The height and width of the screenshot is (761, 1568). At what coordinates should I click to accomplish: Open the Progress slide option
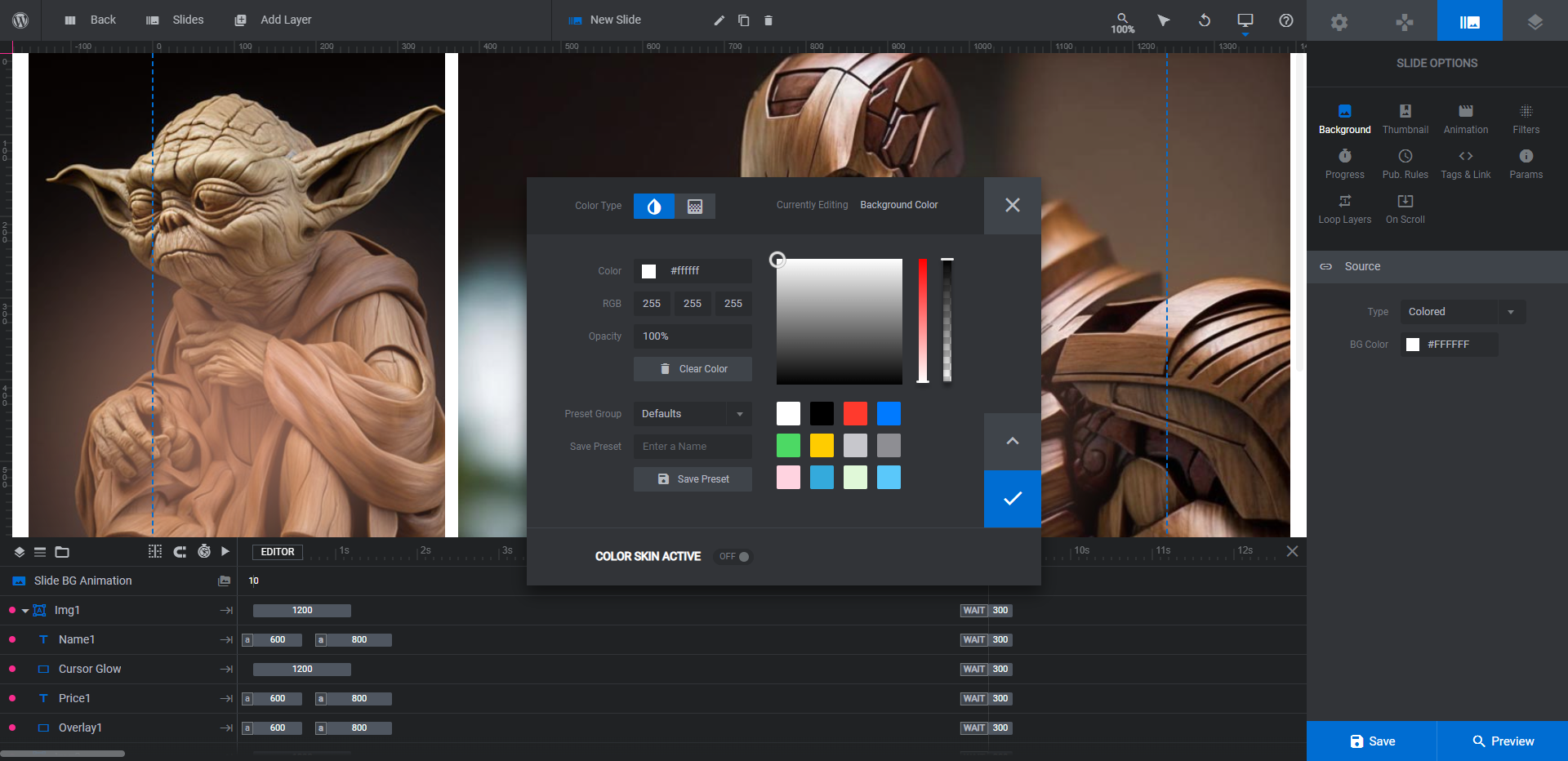1345,164
